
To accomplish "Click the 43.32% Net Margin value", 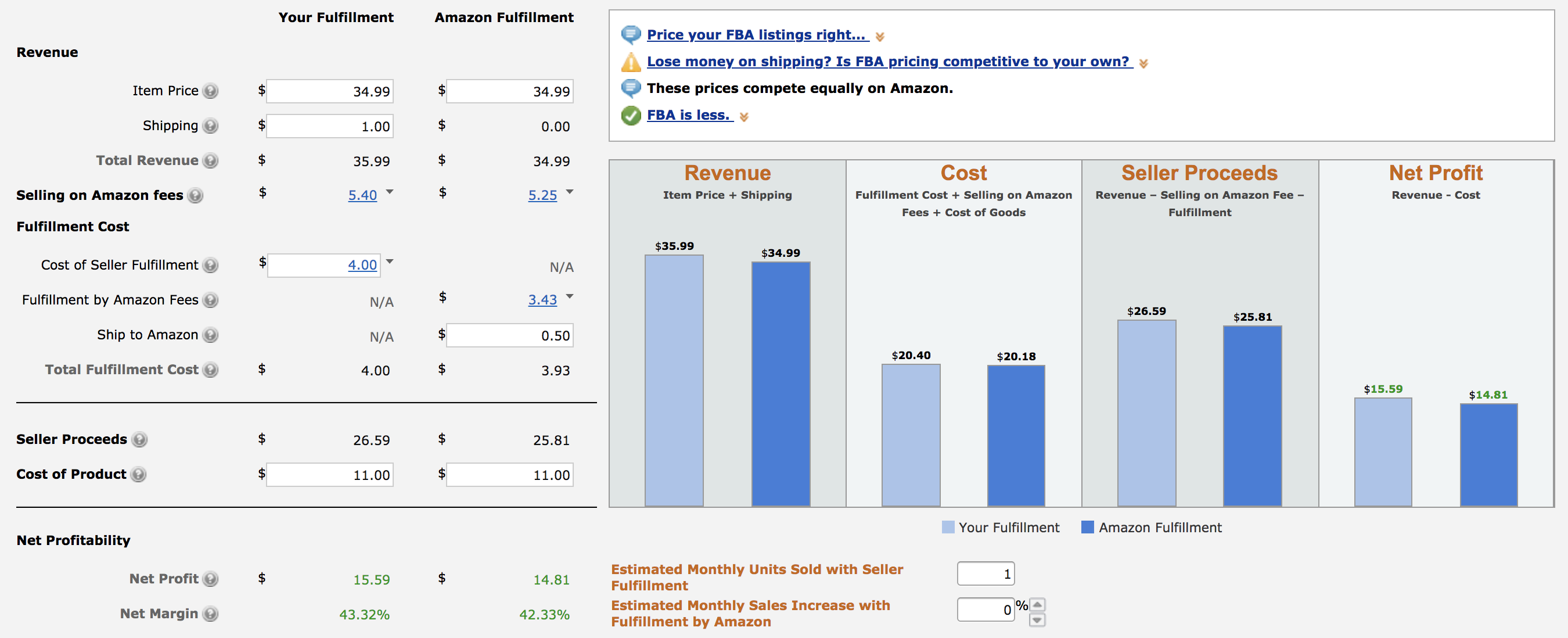I will pos(364,615).
